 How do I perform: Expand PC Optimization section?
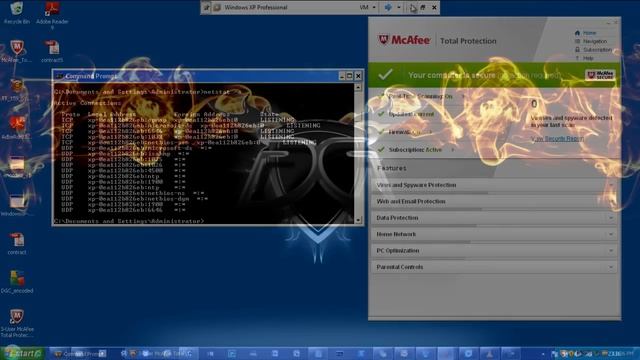494,251
